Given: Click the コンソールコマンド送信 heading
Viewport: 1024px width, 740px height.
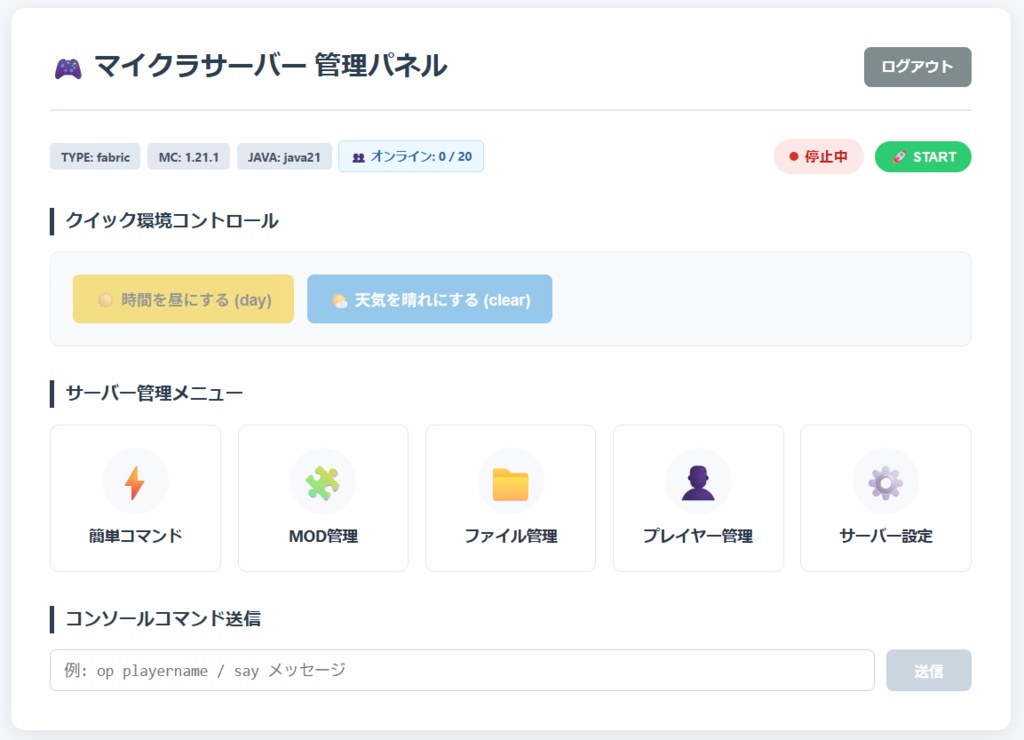Looking at the screenshot, I should (163, 619).
